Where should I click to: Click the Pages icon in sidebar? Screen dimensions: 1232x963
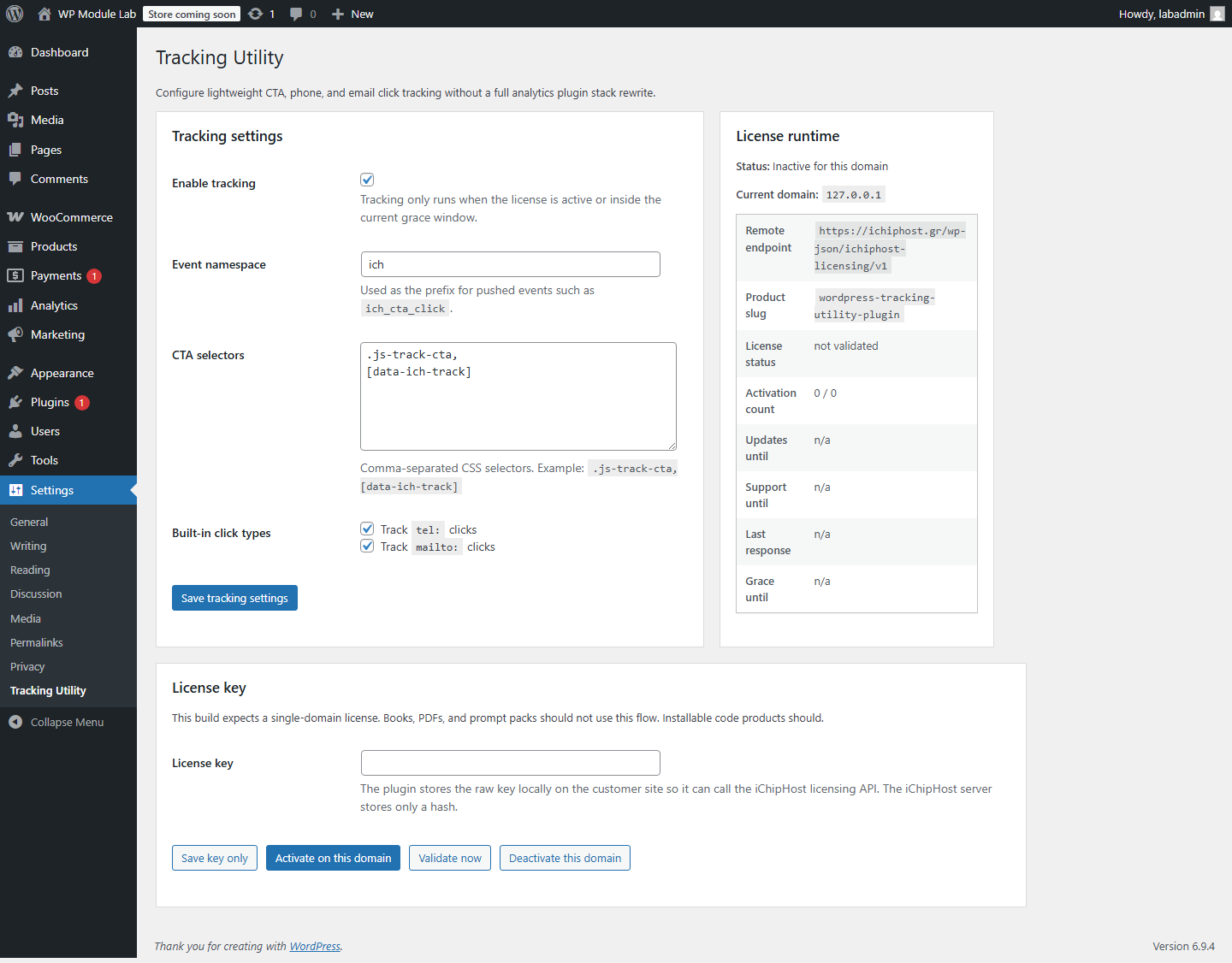click(15, 150)
